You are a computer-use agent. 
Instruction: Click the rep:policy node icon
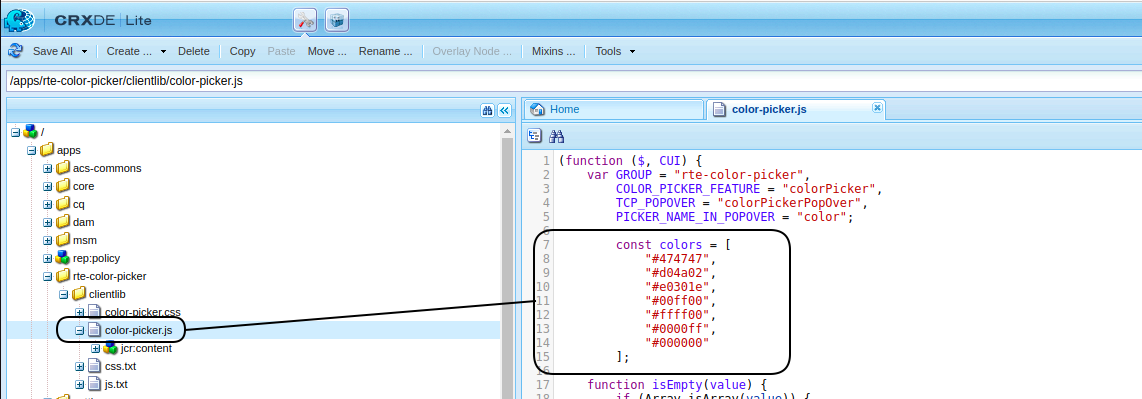(63, 258)
